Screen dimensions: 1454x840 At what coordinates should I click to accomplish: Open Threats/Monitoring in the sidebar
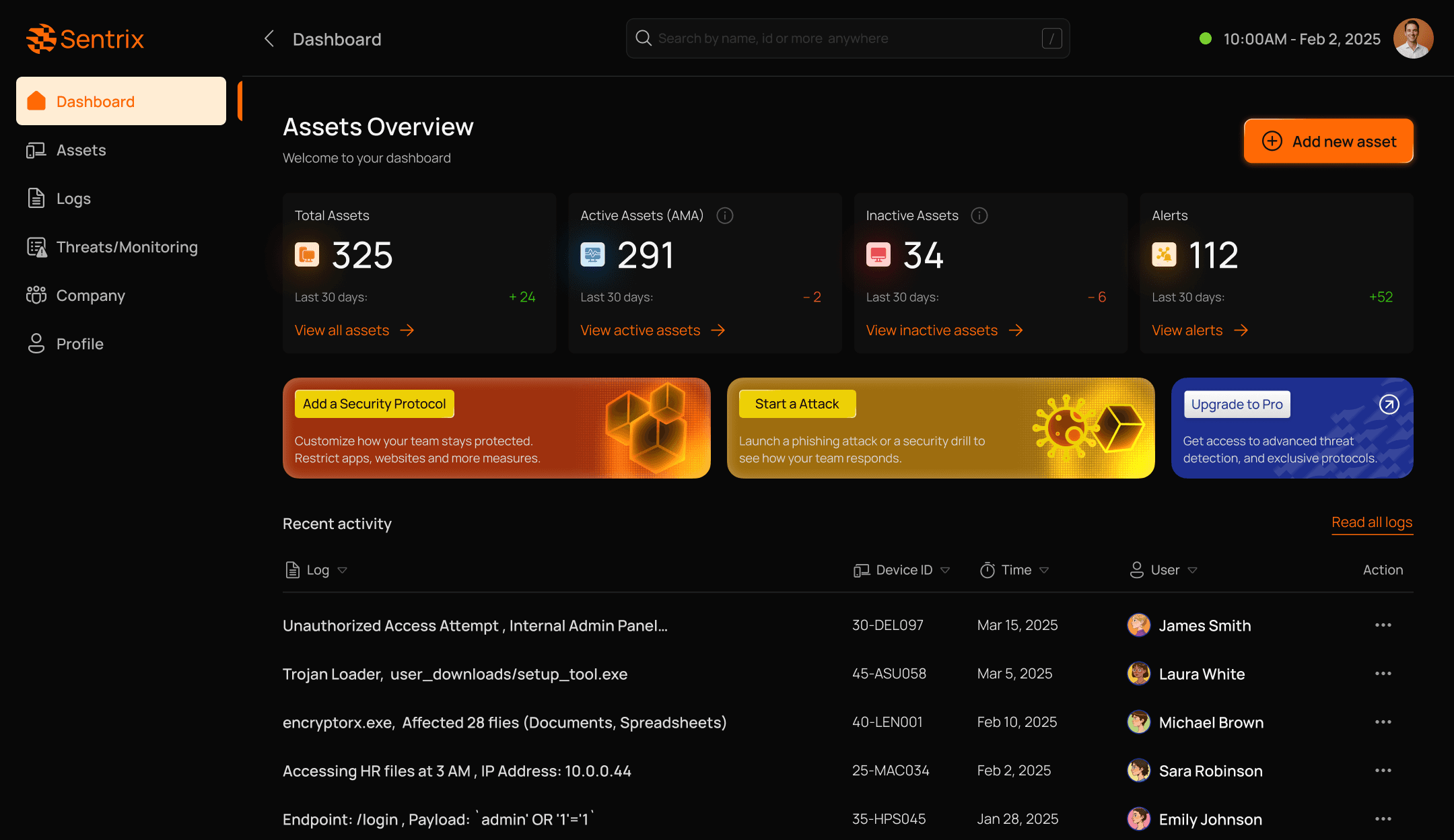pyautogui.click(x=127, y=247)
